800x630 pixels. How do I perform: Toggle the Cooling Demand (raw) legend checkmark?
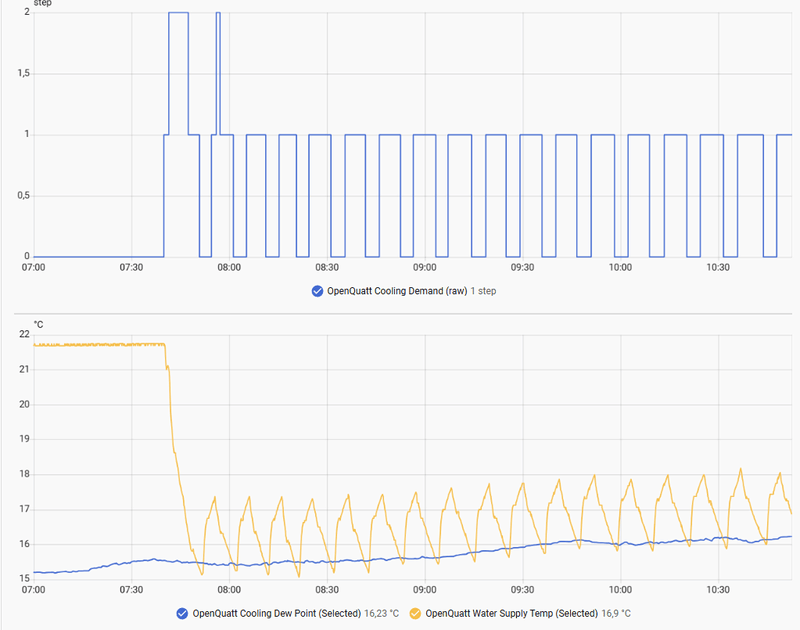click(317, 291)
